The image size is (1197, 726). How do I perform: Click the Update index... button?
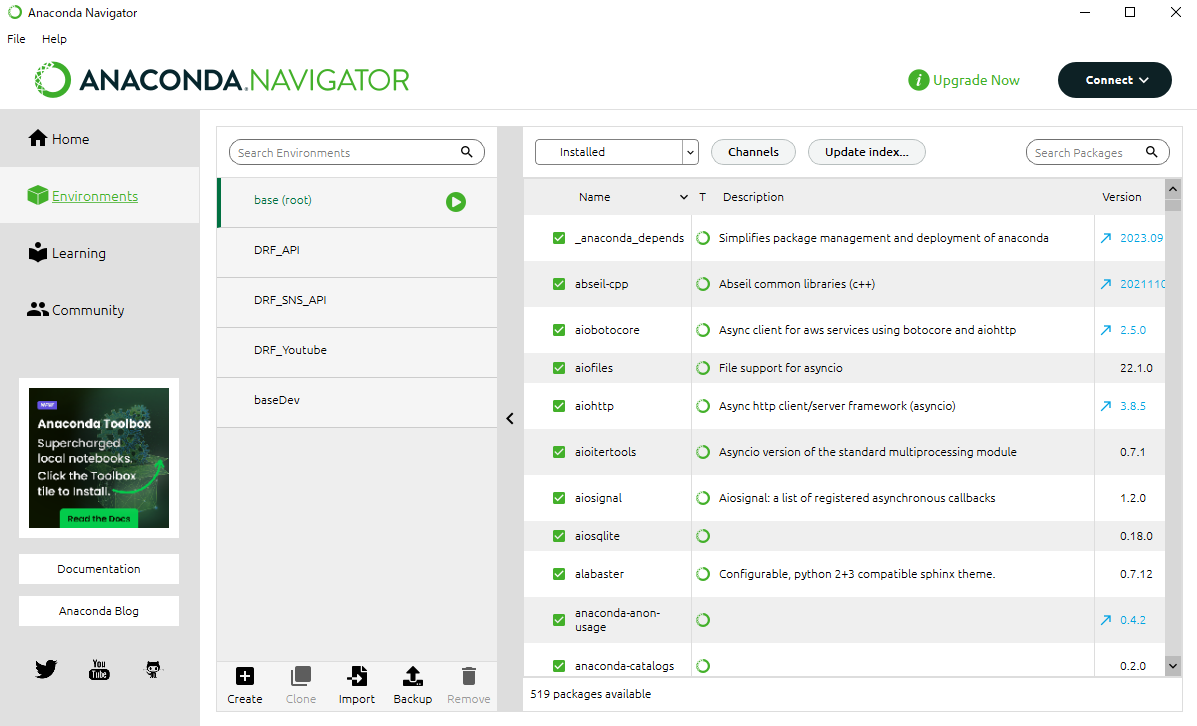[x=866, y=152]
